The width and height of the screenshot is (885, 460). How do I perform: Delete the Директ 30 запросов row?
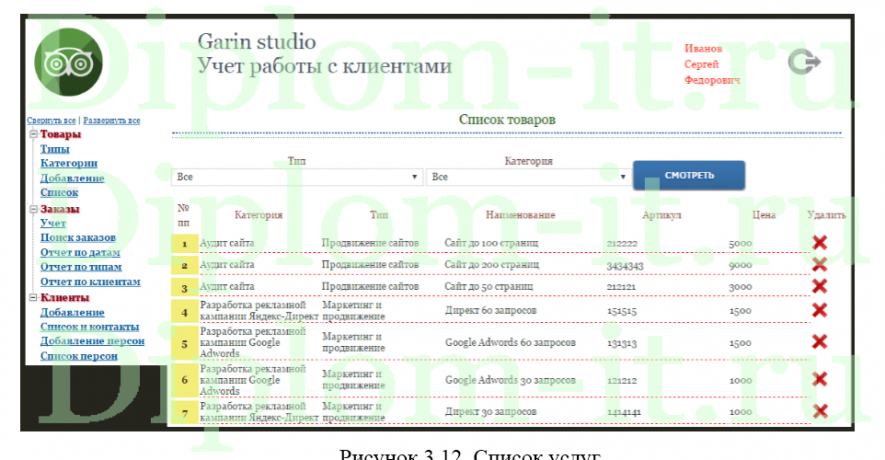[x=820, y=410]
